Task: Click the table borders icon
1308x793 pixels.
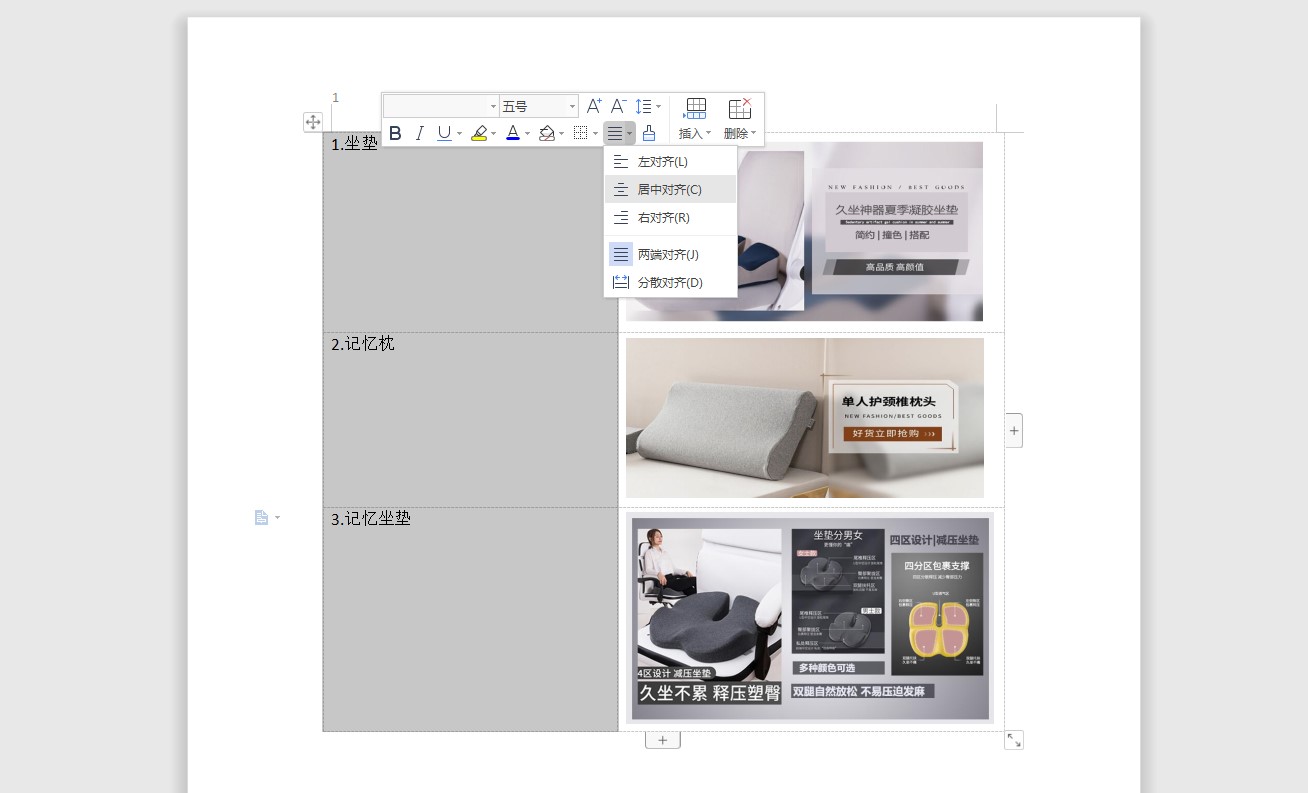Action: pyautogui.click(x=581, y=133)
